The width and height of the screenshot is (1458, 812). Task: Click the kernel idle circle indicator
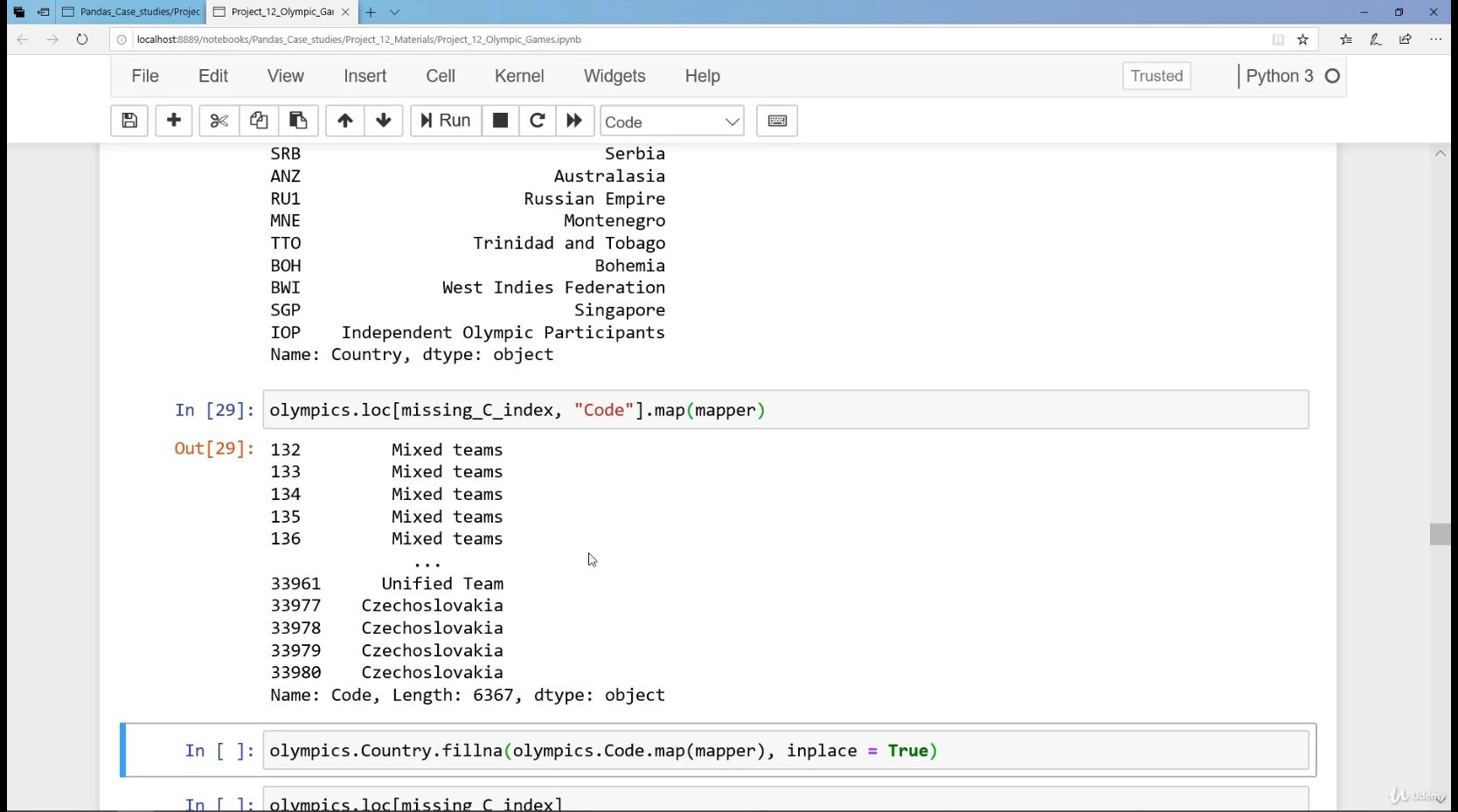(1332, 76)
